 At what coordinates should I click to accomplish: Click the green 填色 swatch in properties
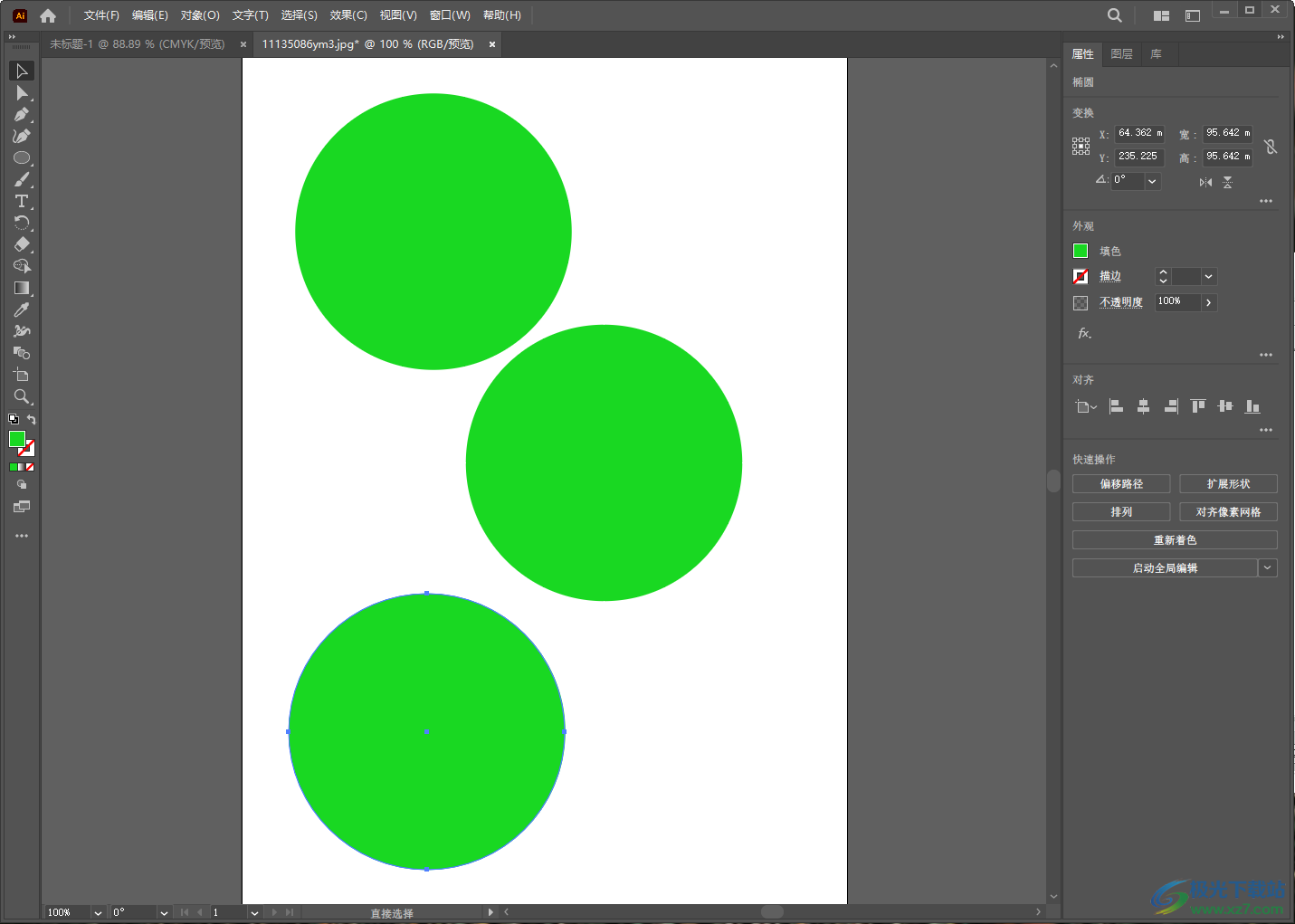tap(1081, 251)
